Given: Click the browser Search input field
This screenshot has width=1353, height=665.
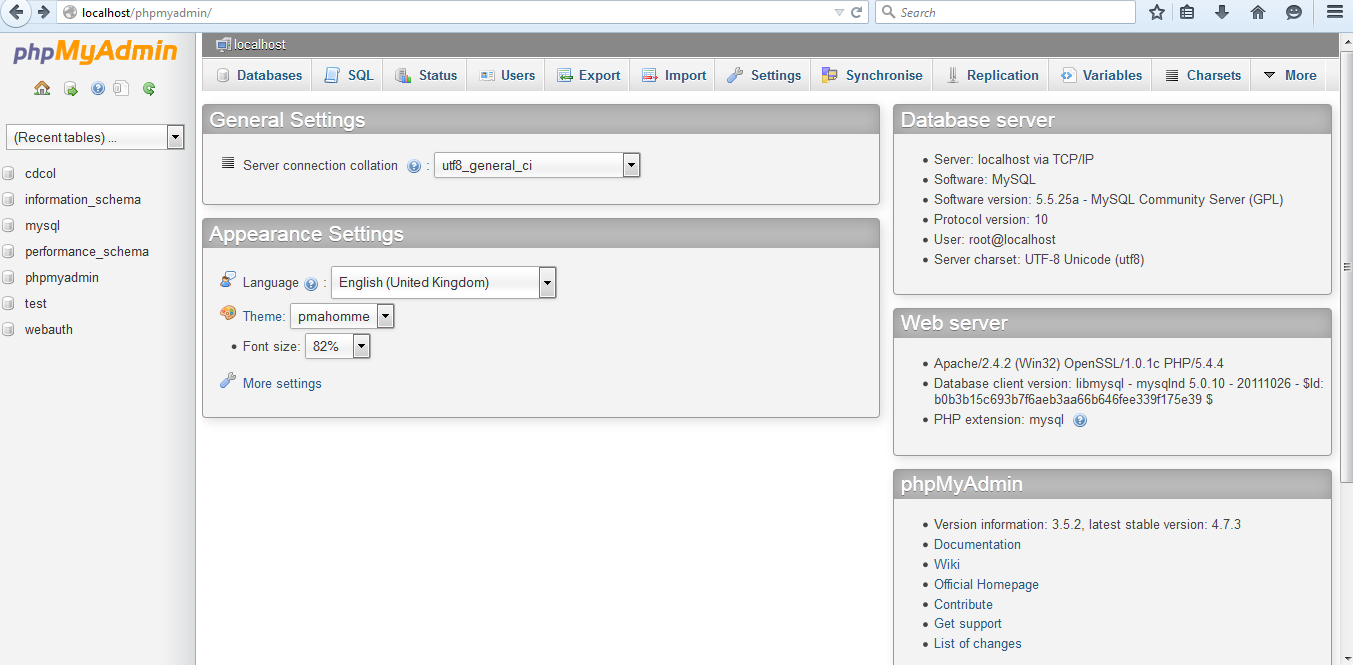Looking at the screenshot, I should pos(1005,12).
